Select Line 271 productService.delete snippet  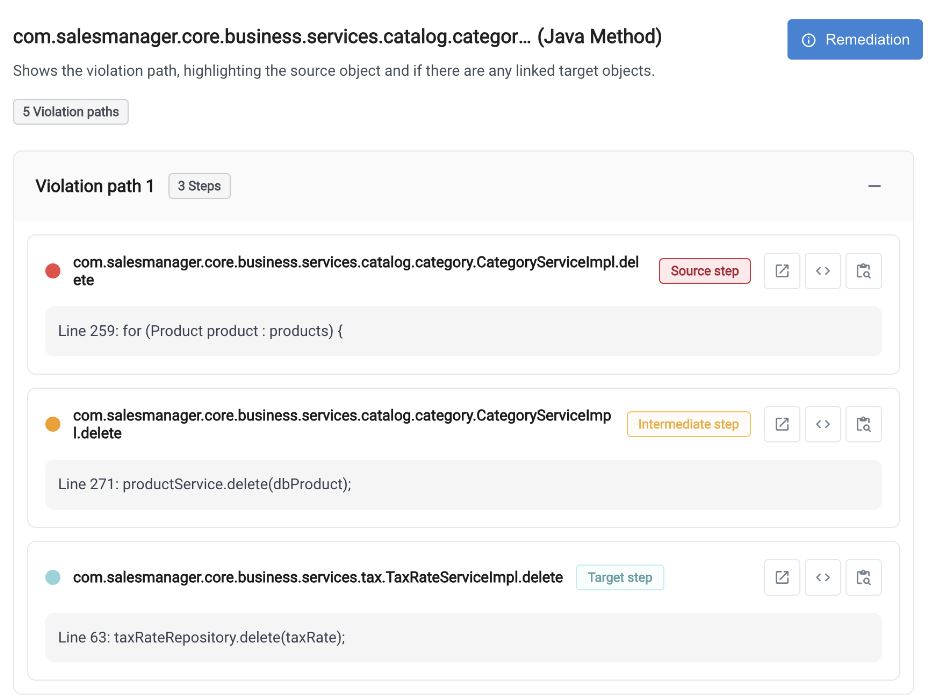click(x=463, y=484)
